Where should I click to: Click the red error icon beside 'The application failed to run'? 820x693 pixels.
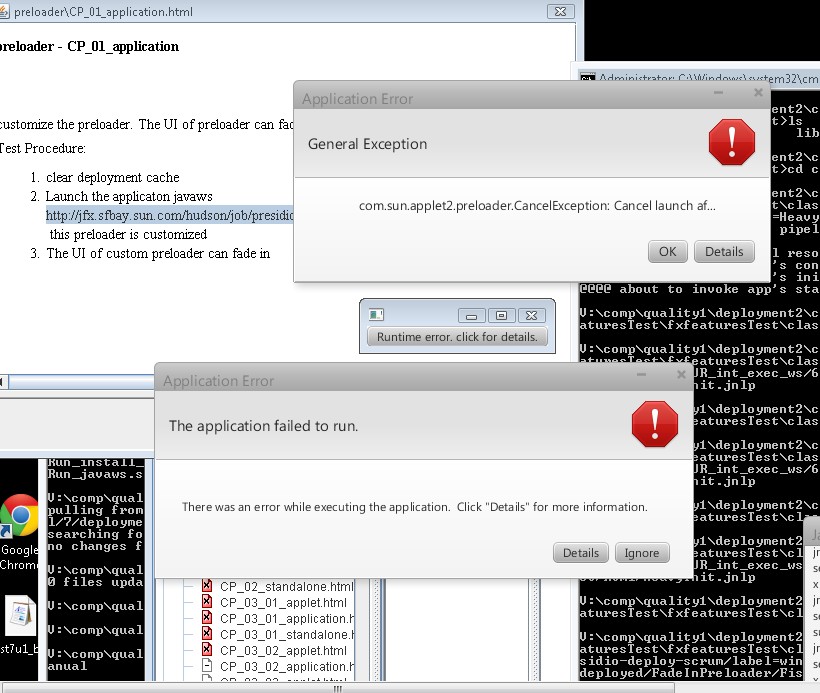655,424
